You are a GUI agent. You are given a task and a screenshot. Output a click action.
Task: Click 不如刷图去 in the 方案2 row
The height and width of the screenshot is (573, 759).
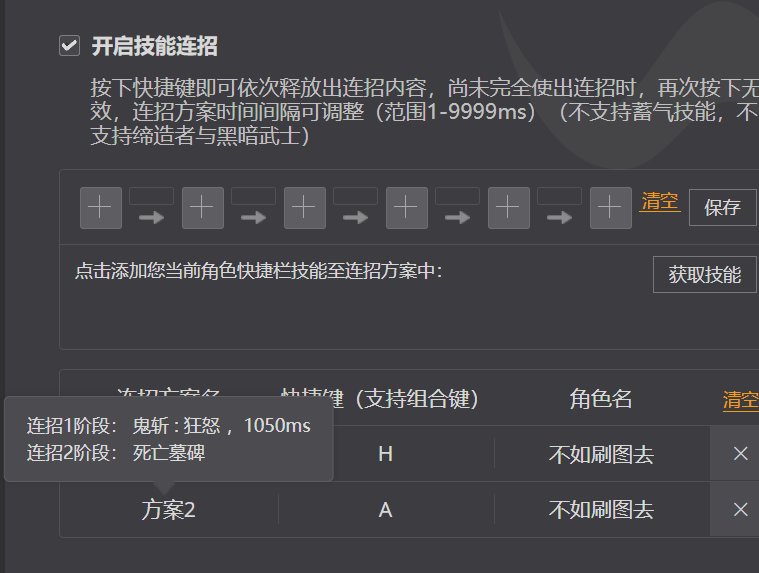(601, 510)
